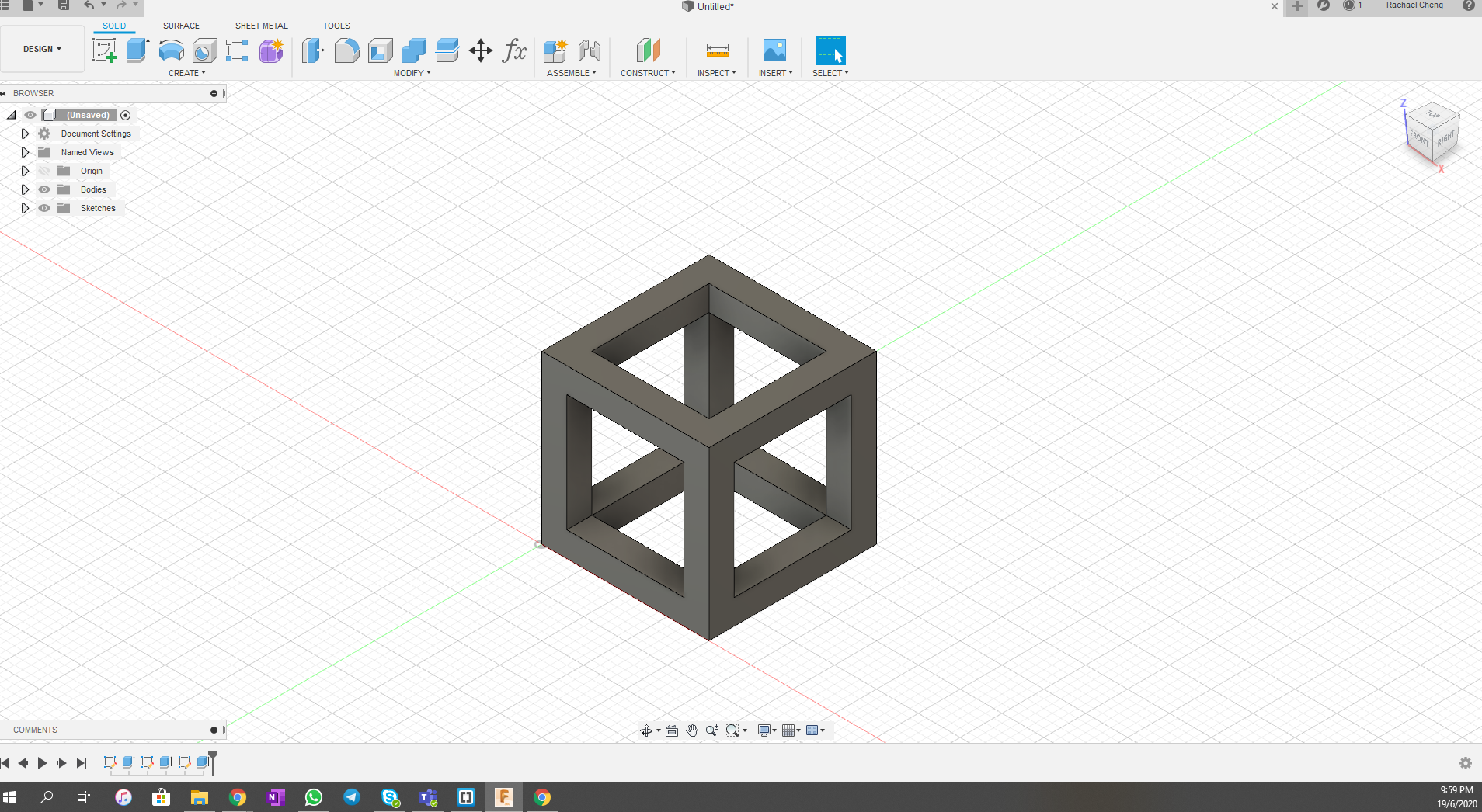Image resolution: width=1482 pixels, height=812 pixels.
Task: Click the Save icon
Action: [x=64, y=5]
